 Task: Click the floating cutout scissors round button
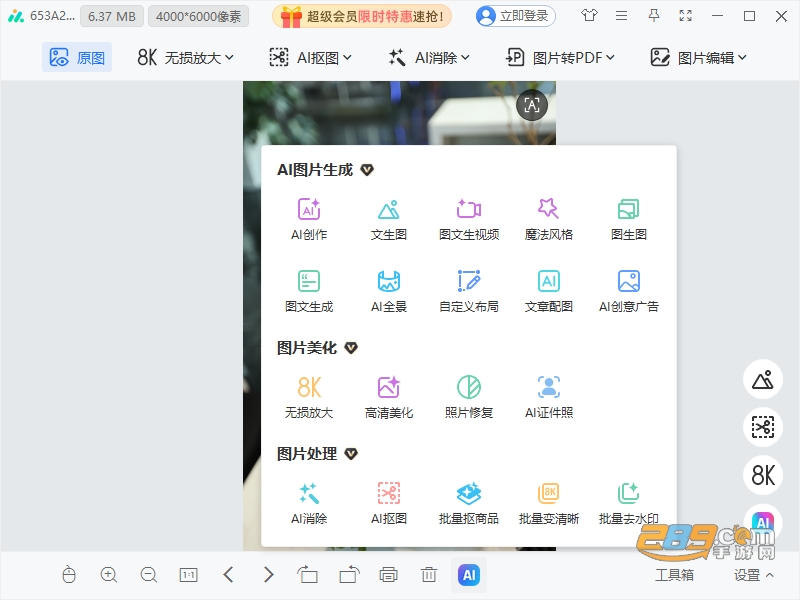tap(763, 427)
